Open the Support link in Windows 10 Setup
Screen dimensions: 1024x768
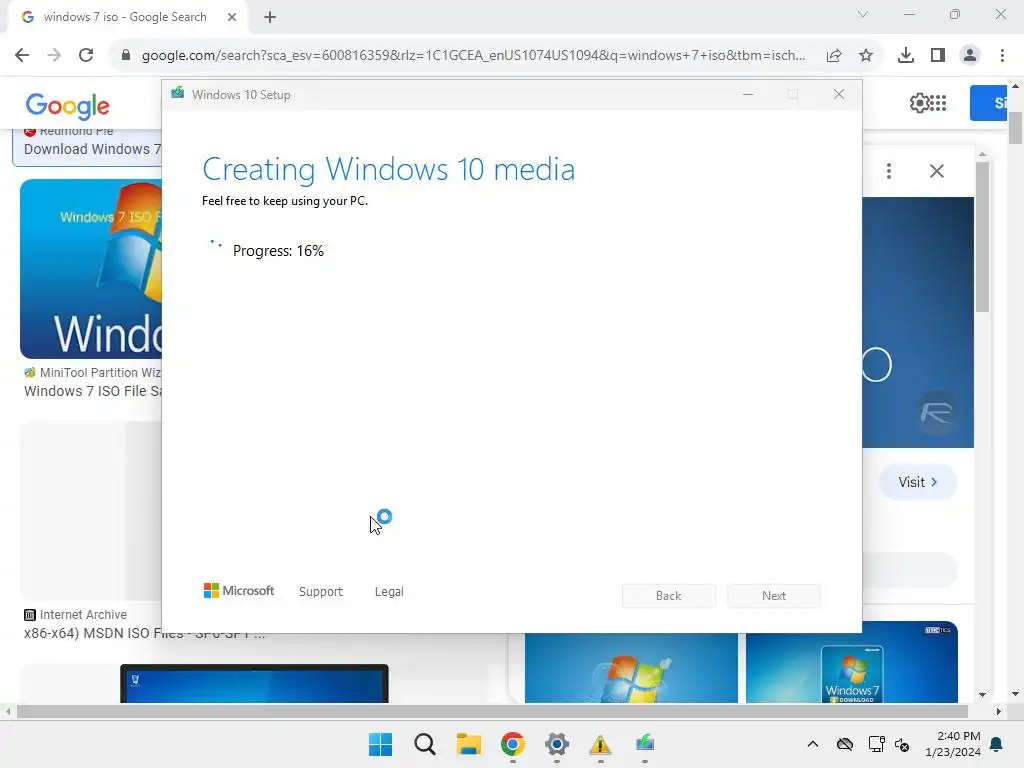321,592
